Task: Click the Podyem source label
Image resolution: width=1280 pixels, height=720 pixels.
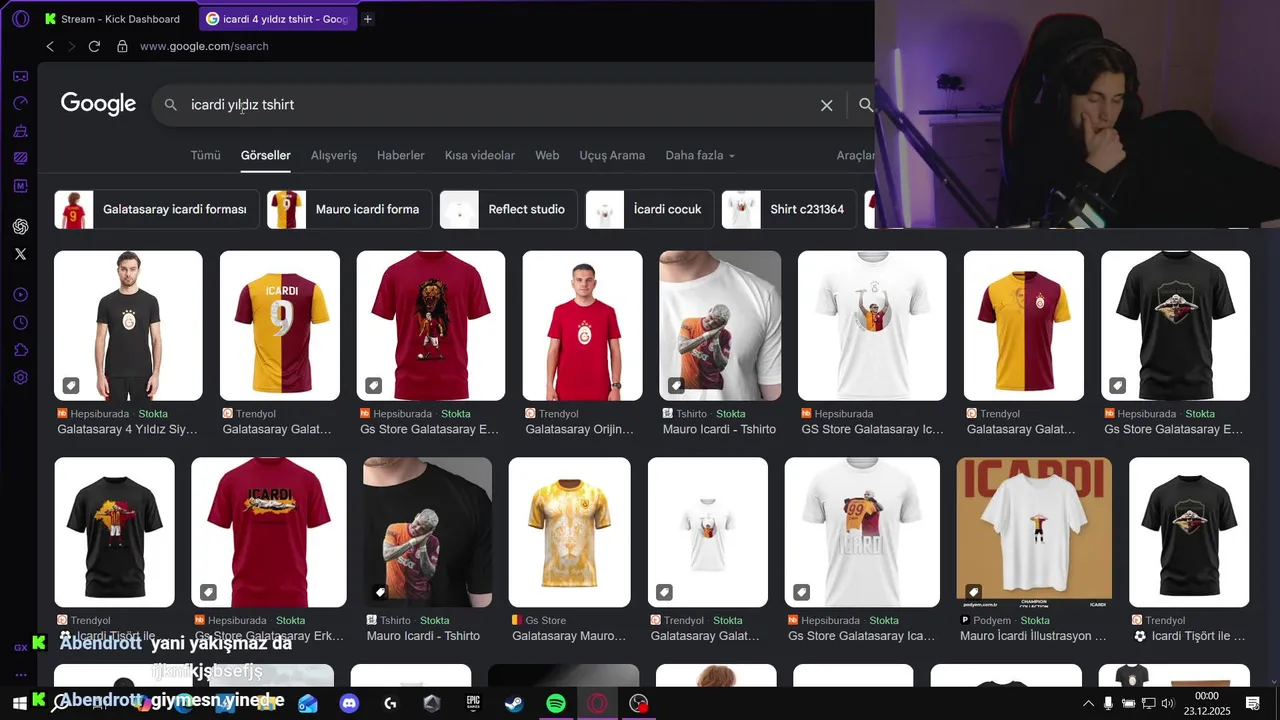Action: [992, 620]
